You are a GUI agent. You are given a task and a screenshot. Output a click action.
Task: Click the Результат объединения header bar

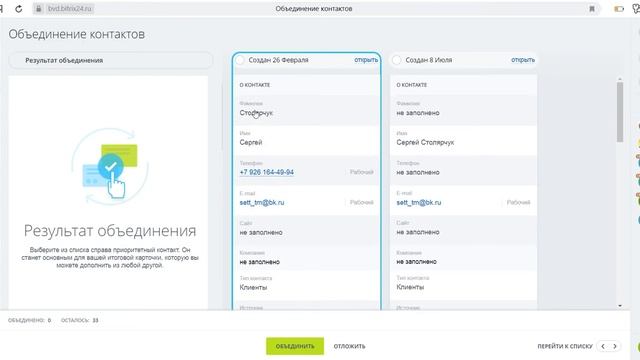(111, 60)
